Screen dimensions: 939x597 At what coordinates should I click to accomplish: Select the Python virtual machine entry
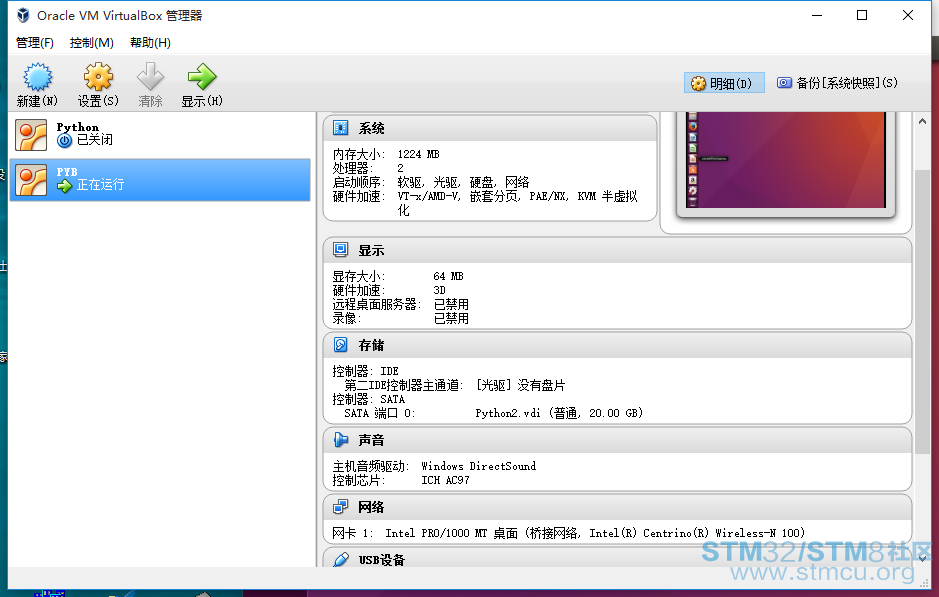(x=160, y=135)
